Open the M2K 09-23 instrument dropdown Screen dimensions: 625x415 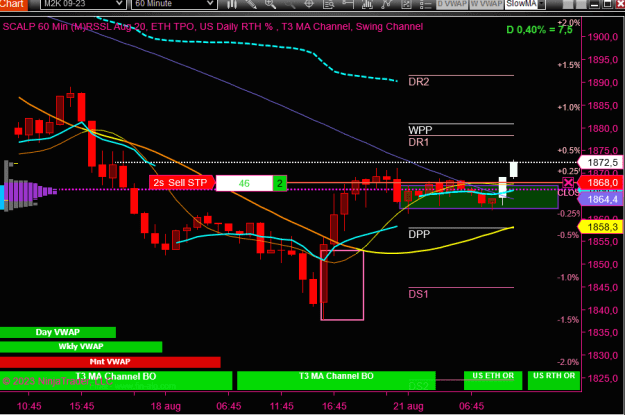pyautogui.click(x=83, y=4)
